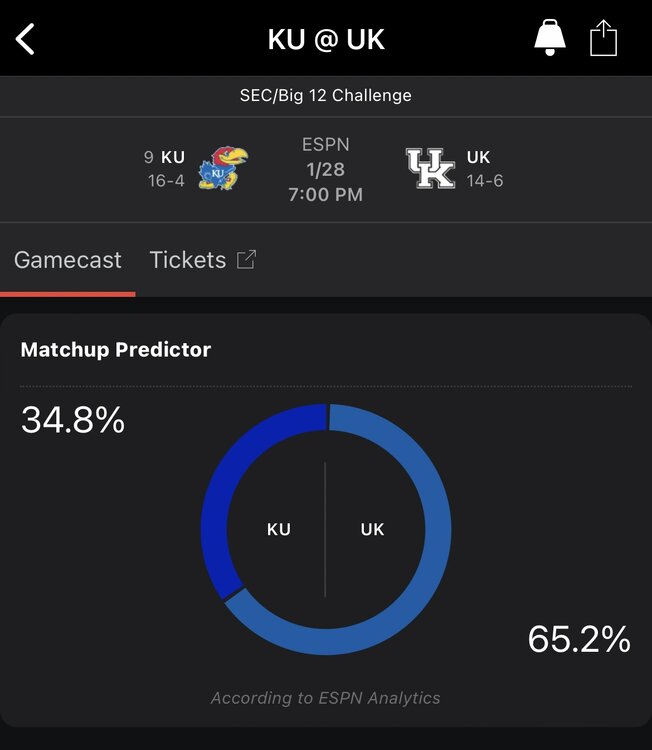Tap the 34.8% KU win probability

[73, 420]
